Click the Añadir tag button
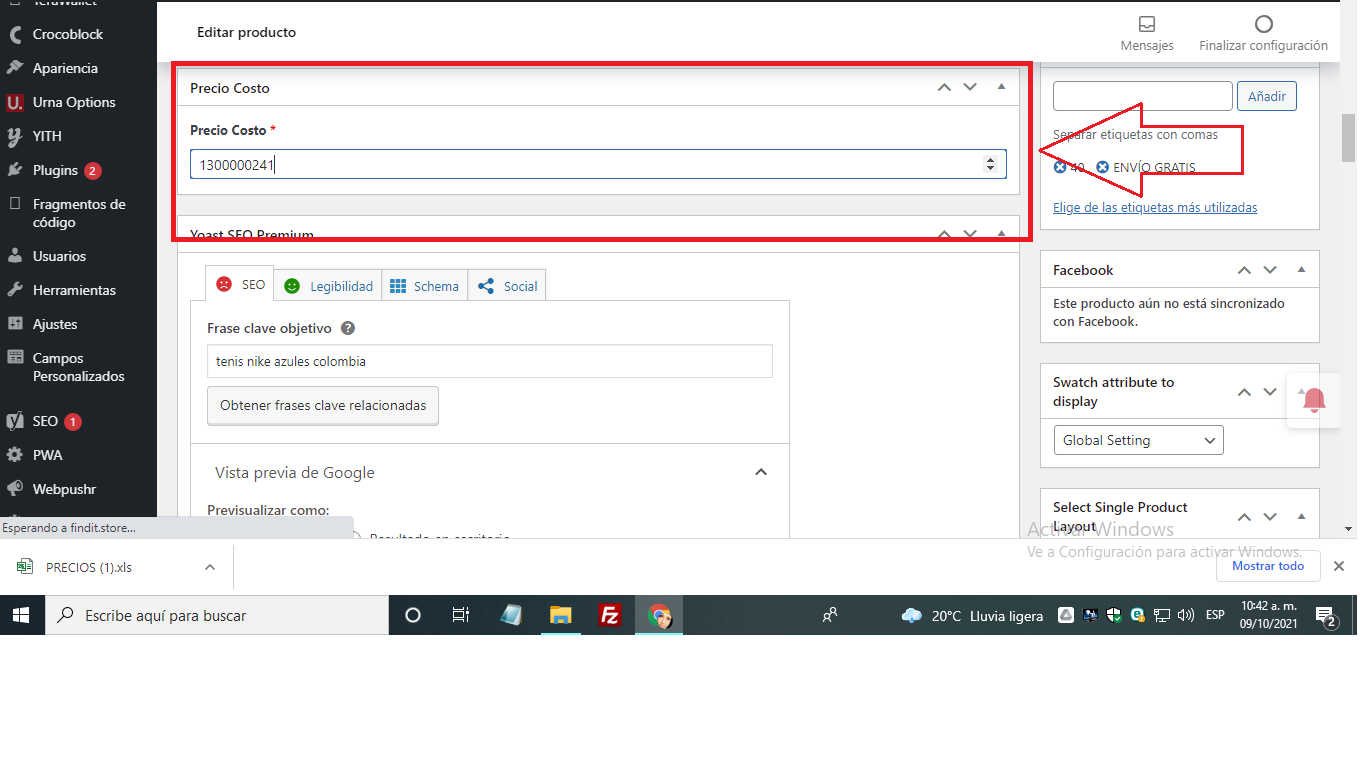Viewport: 1360px width, 768px height. [x=1267, y=96]
